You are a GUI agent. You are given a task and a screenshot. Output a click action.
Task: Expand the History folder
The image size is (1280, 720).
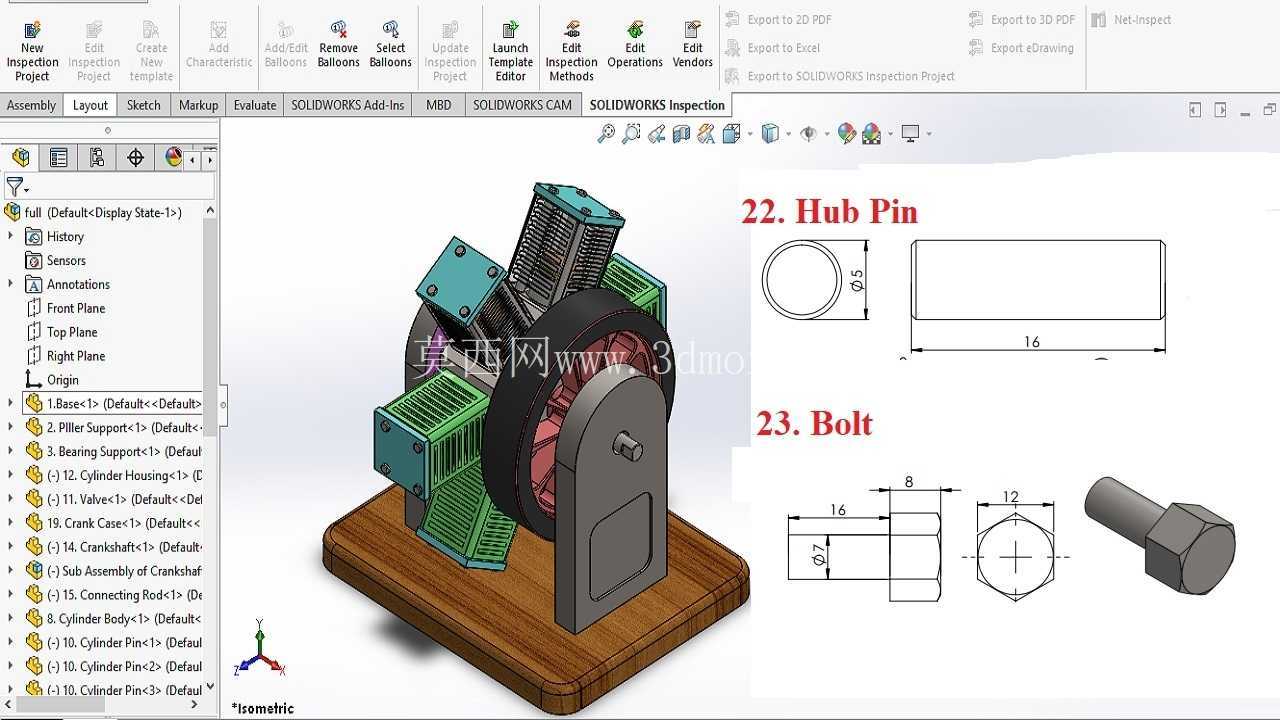tap(11, 236)
